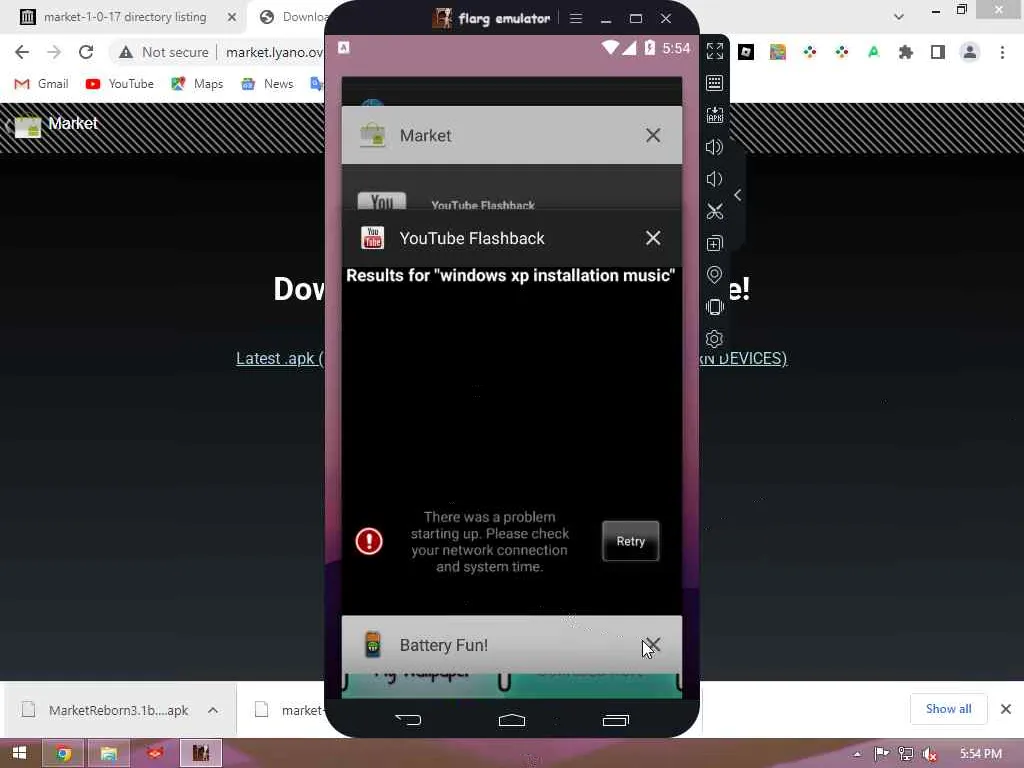The width and height of the screenshot is (1024, 768).
Task: Open News bookmark
Action: click(x=267, y=84)
